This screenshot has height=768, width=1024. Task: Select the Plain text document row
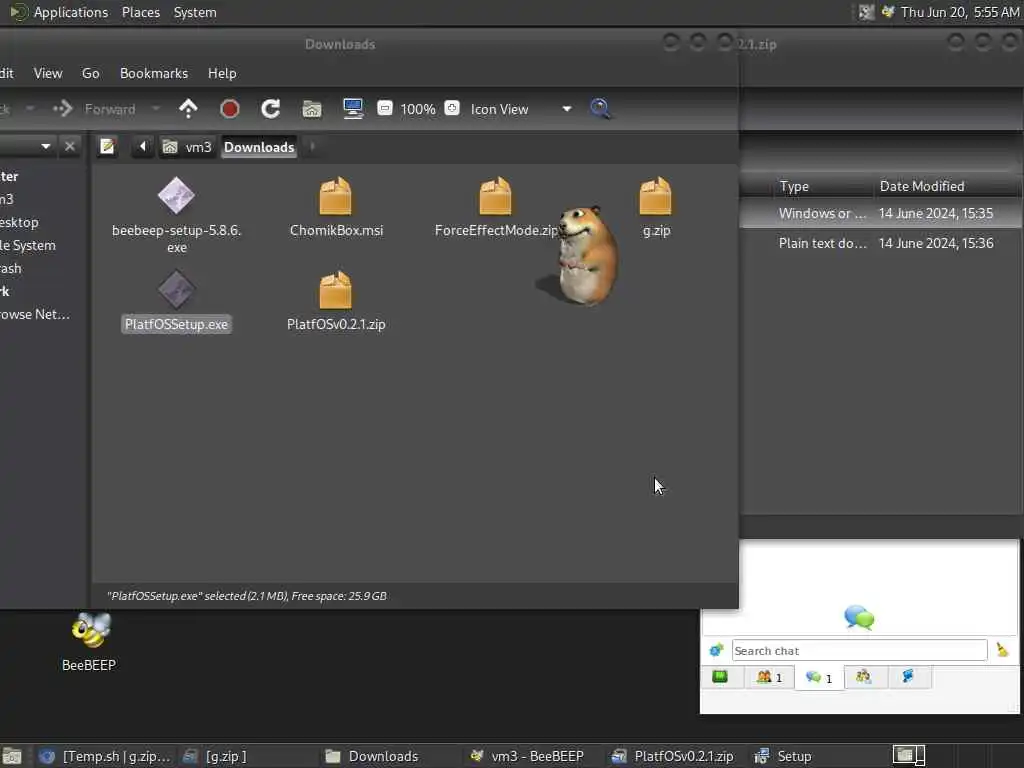(x=882, y=243)
